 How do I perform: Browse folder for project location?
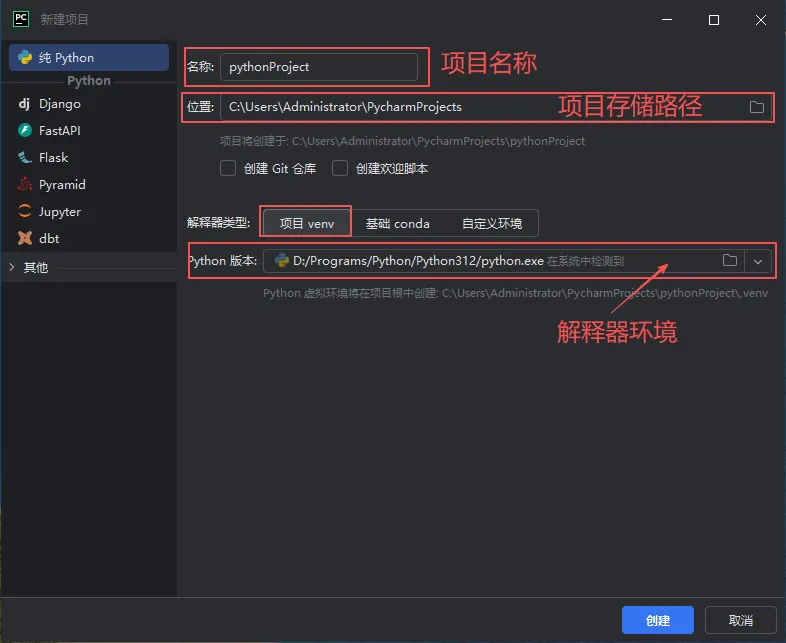756,107
